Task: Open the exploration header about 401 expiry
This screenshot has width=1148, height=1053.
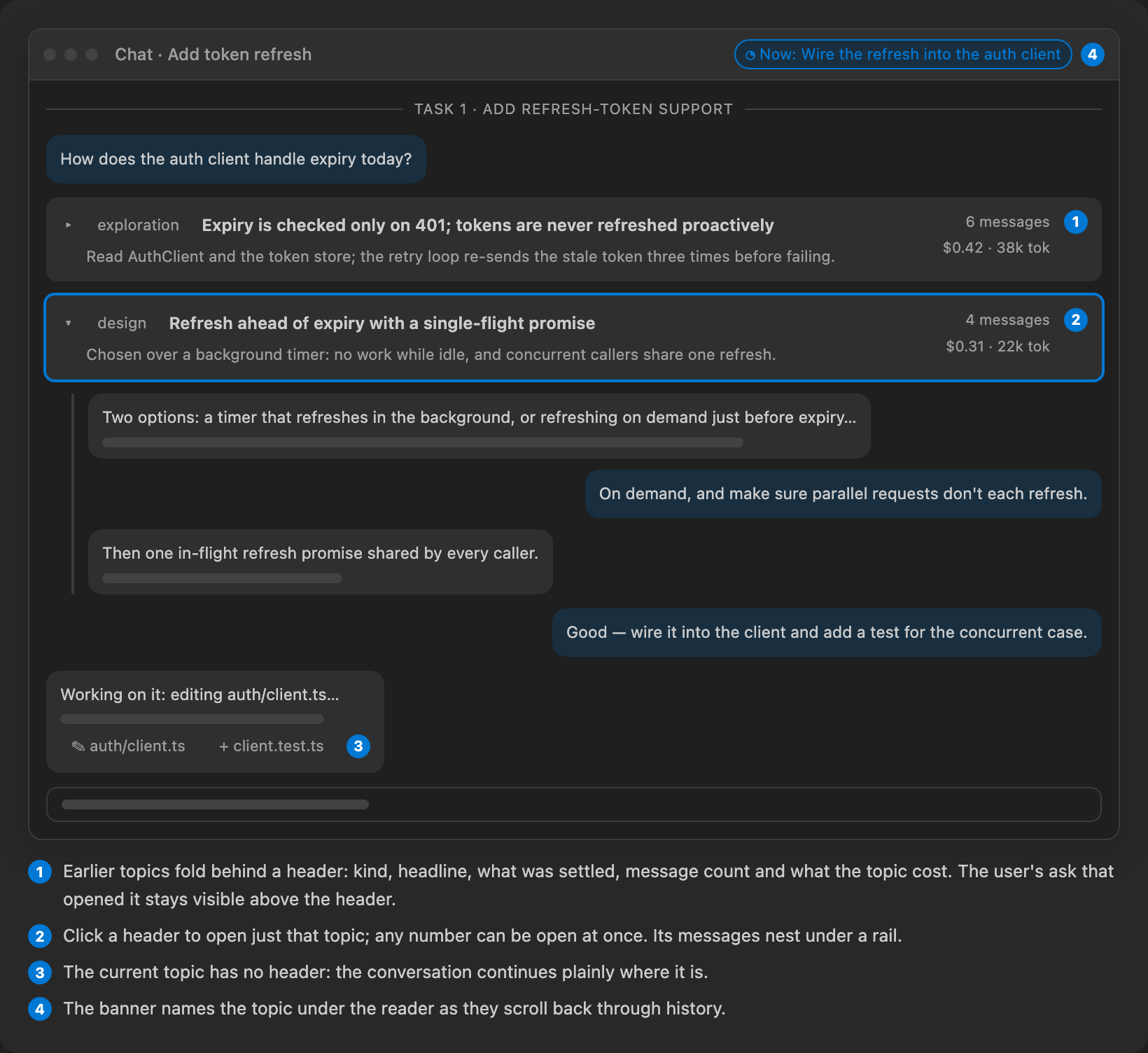Action: 574,239
